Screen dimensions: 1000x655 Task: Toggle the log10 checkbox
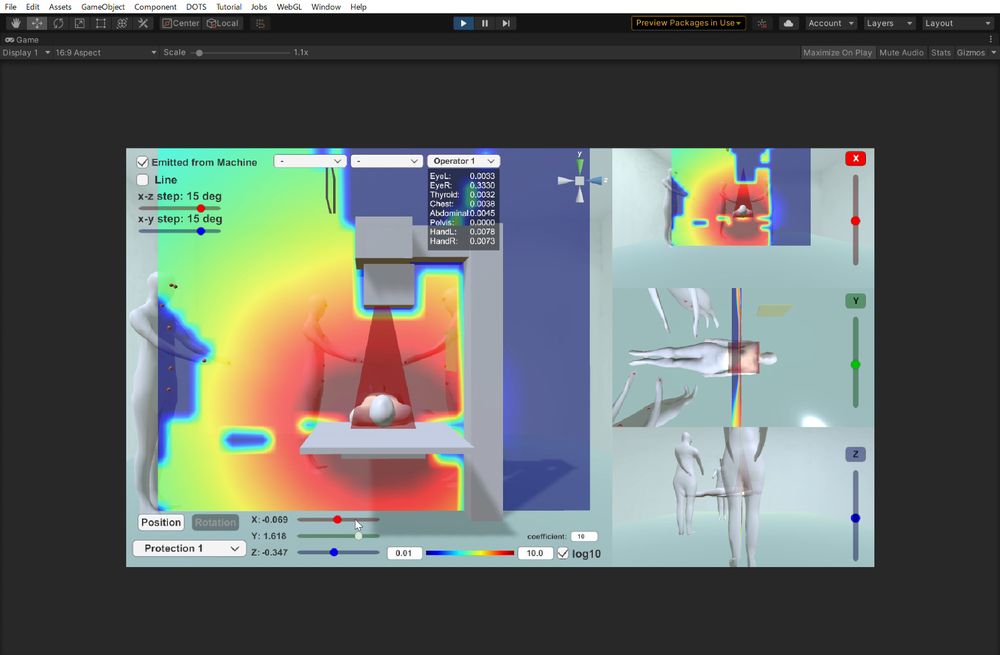[x=562, y=553]
